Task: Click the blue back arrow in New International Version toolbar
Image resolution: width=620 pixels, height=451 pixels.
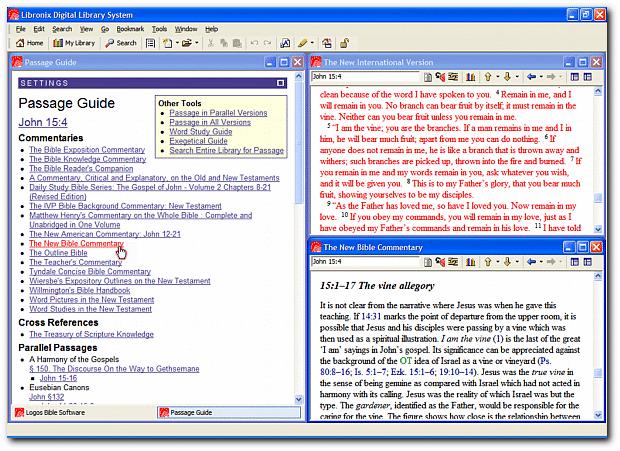Action: [531, 77]
